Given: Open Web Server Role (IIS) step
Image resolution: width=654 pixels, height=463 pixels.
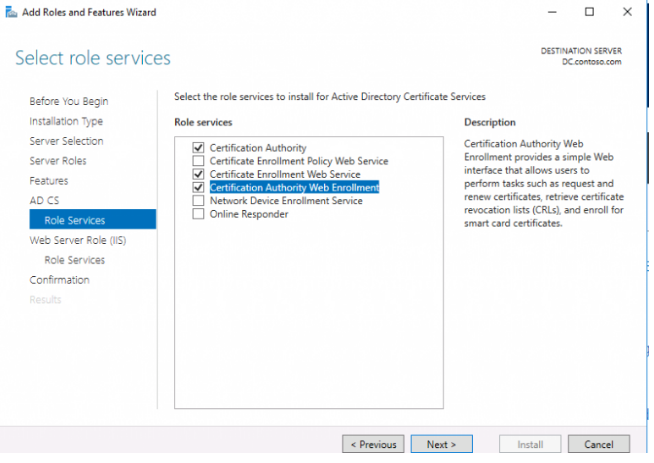Looking at the screenshot, I should pyautogui.click(x=78, y=241).
